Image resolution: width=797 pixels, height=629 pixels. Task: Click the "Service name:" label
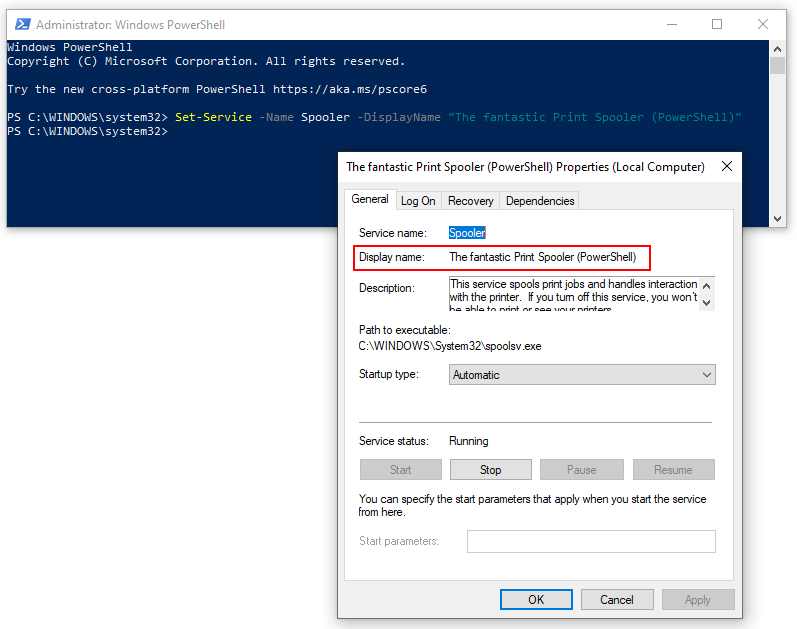point(393,233)
